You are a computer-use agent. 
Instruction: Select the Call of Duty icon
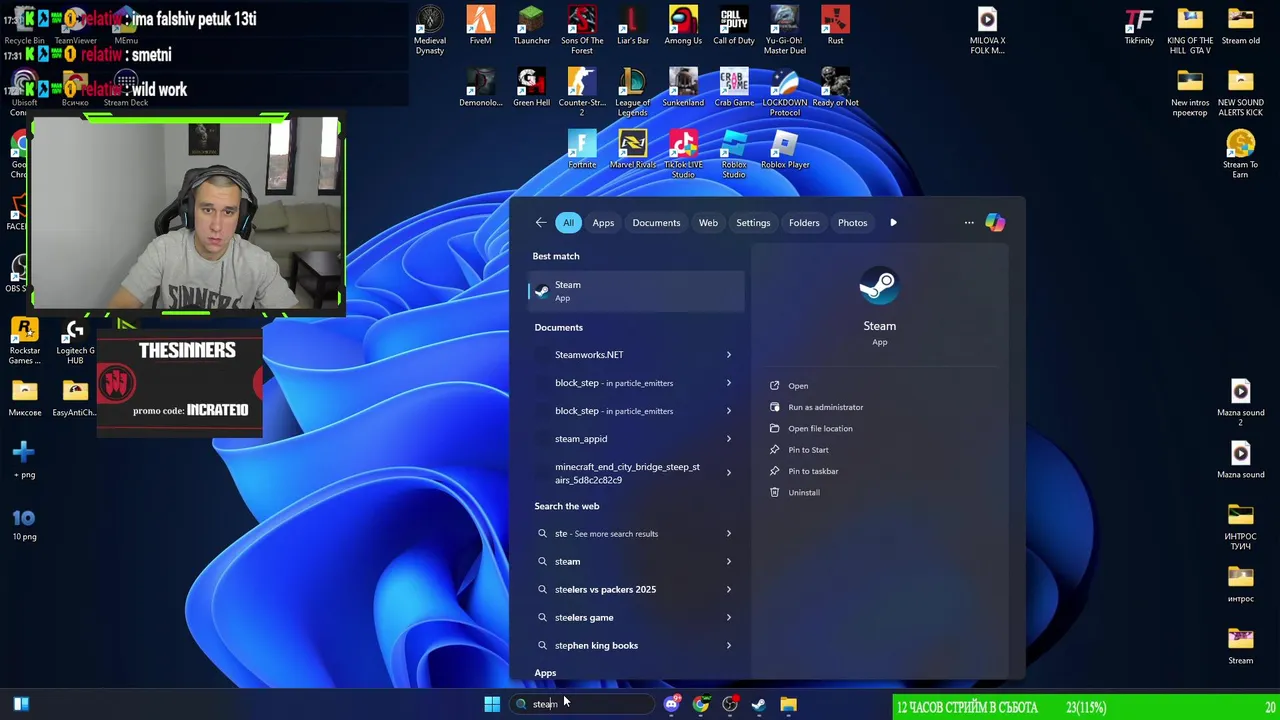tap(734, 26)
